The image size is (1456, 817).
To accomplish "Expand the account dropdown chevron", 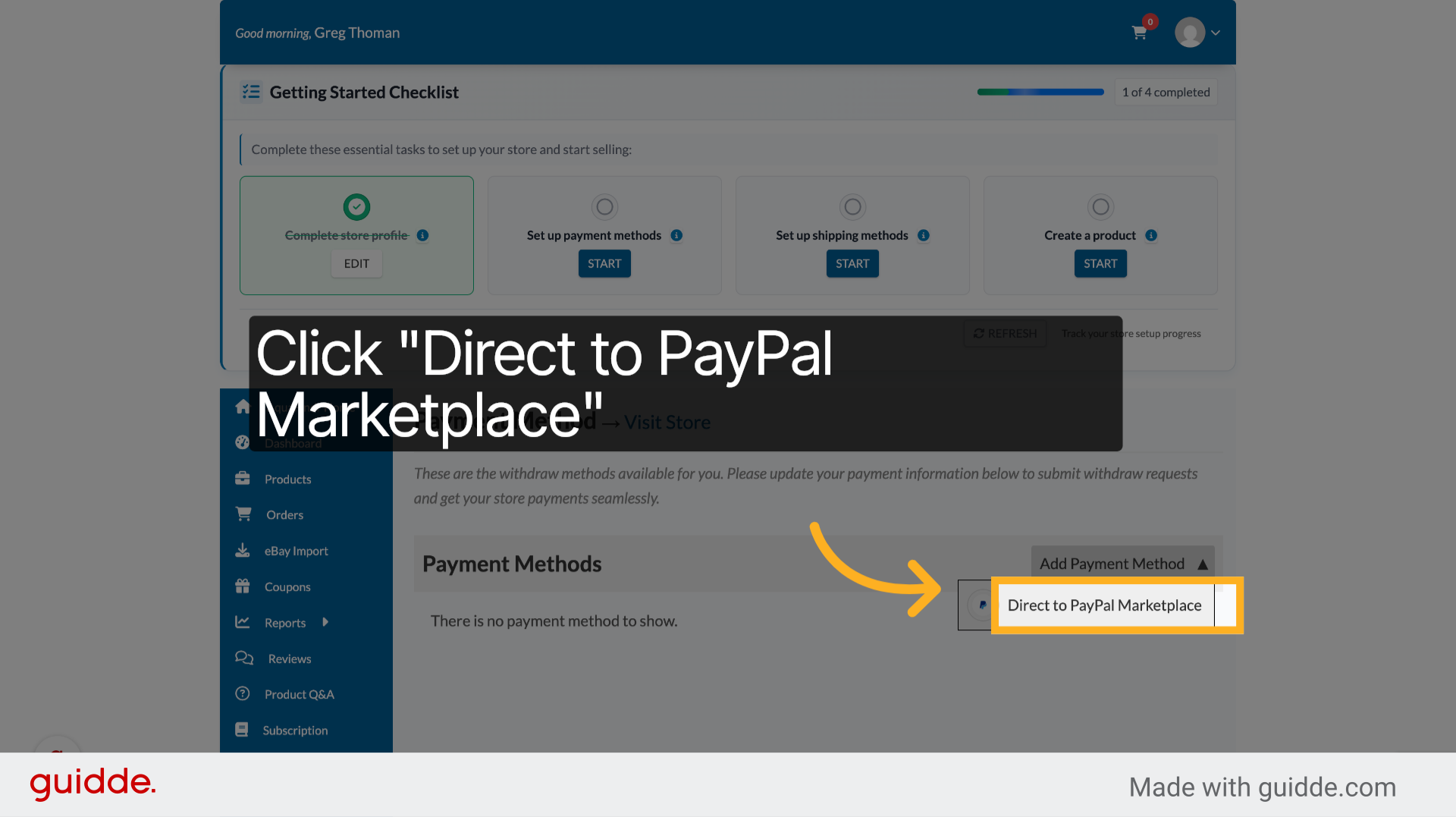I will (1216, 33).
